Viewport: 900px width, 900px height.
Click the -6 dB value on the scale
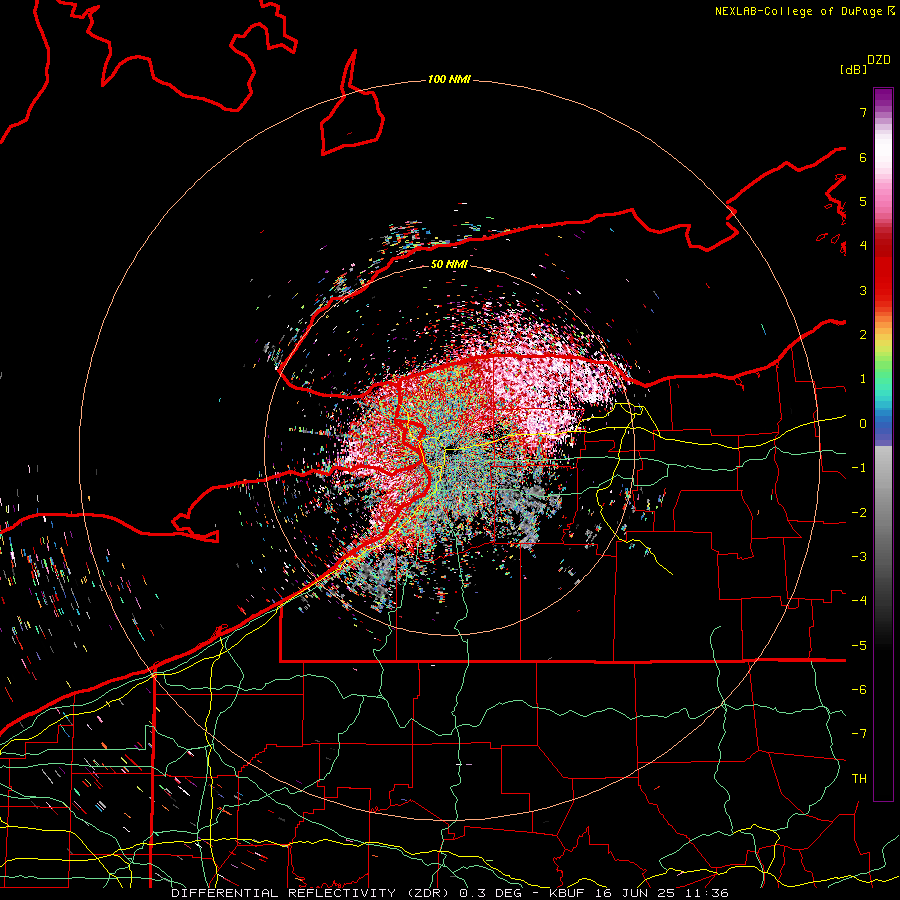859,690
